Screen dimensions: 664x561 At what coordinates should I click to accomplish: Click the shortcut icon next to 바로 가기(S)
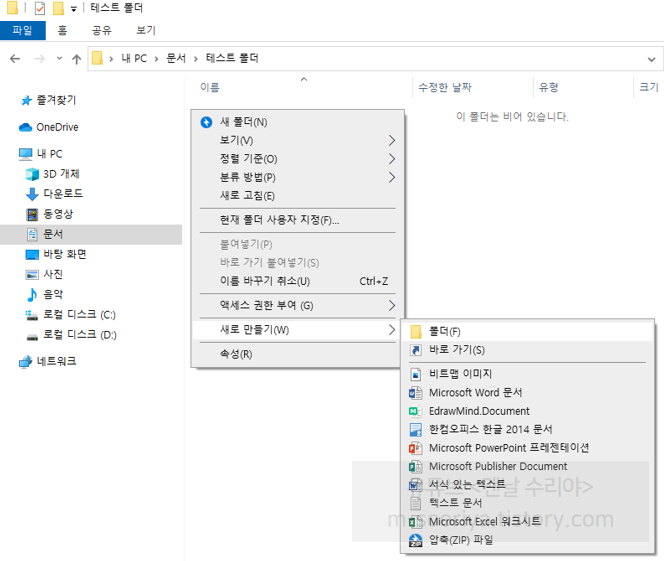pos(416,350)
